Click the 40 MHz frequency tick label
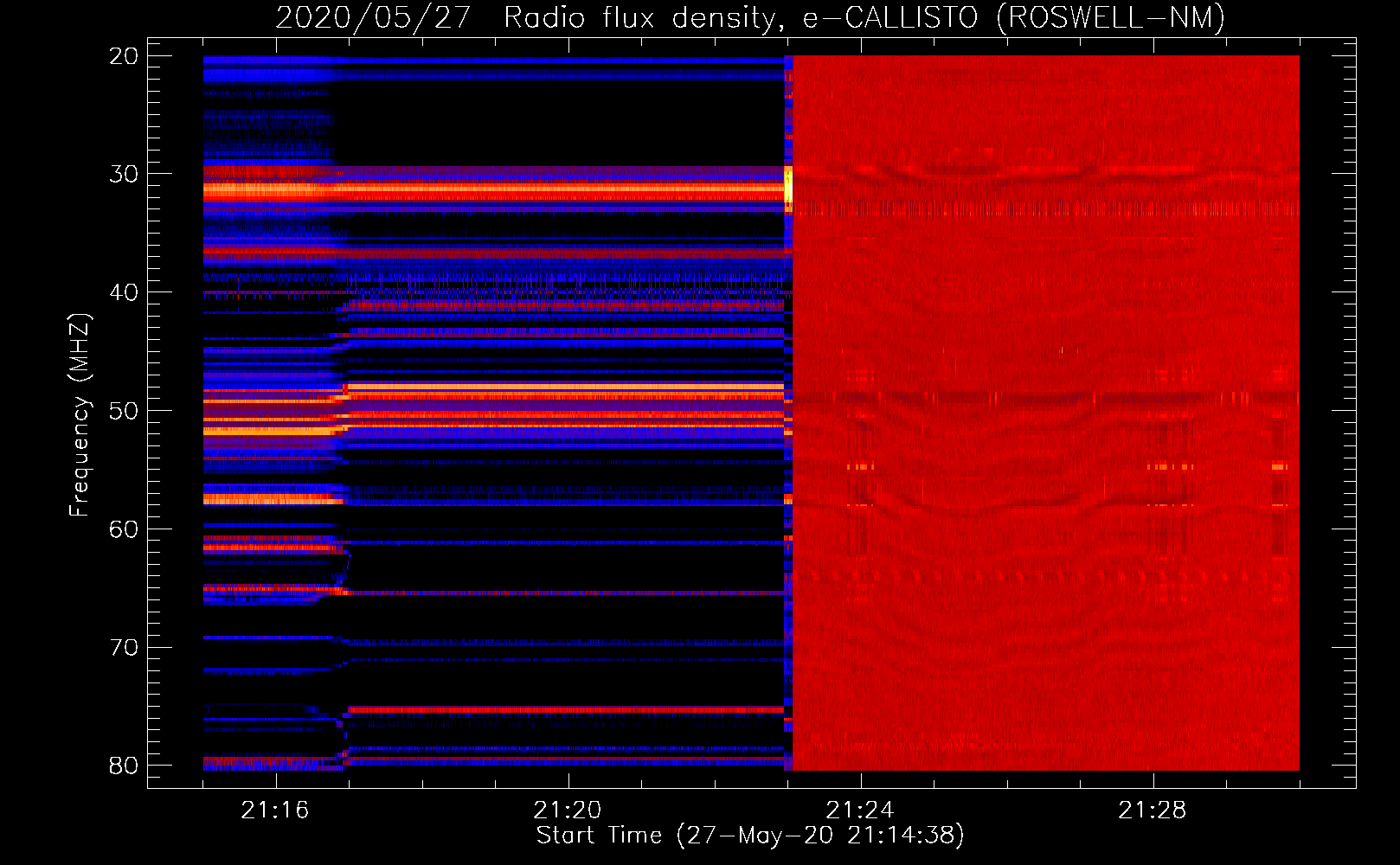Viewport: 1400px width, 865px height. pyautogui.click(x=124, y=292)
